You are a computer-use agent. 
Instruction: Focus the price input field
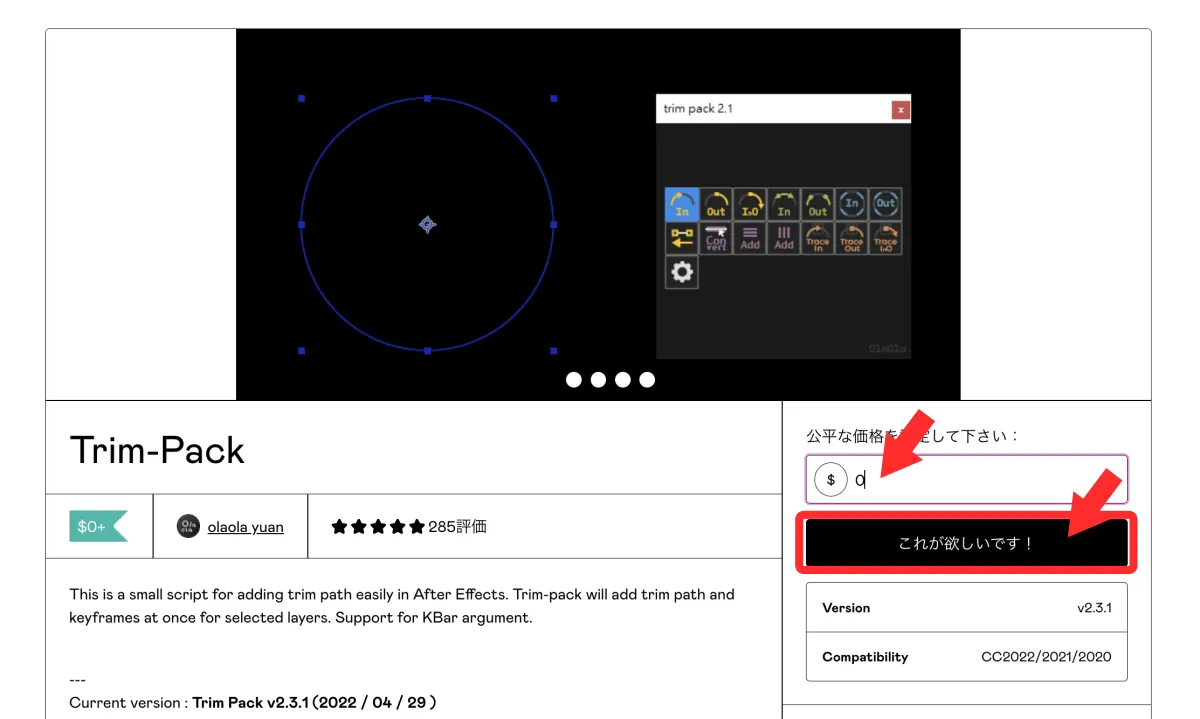click(x=967, y=480)
